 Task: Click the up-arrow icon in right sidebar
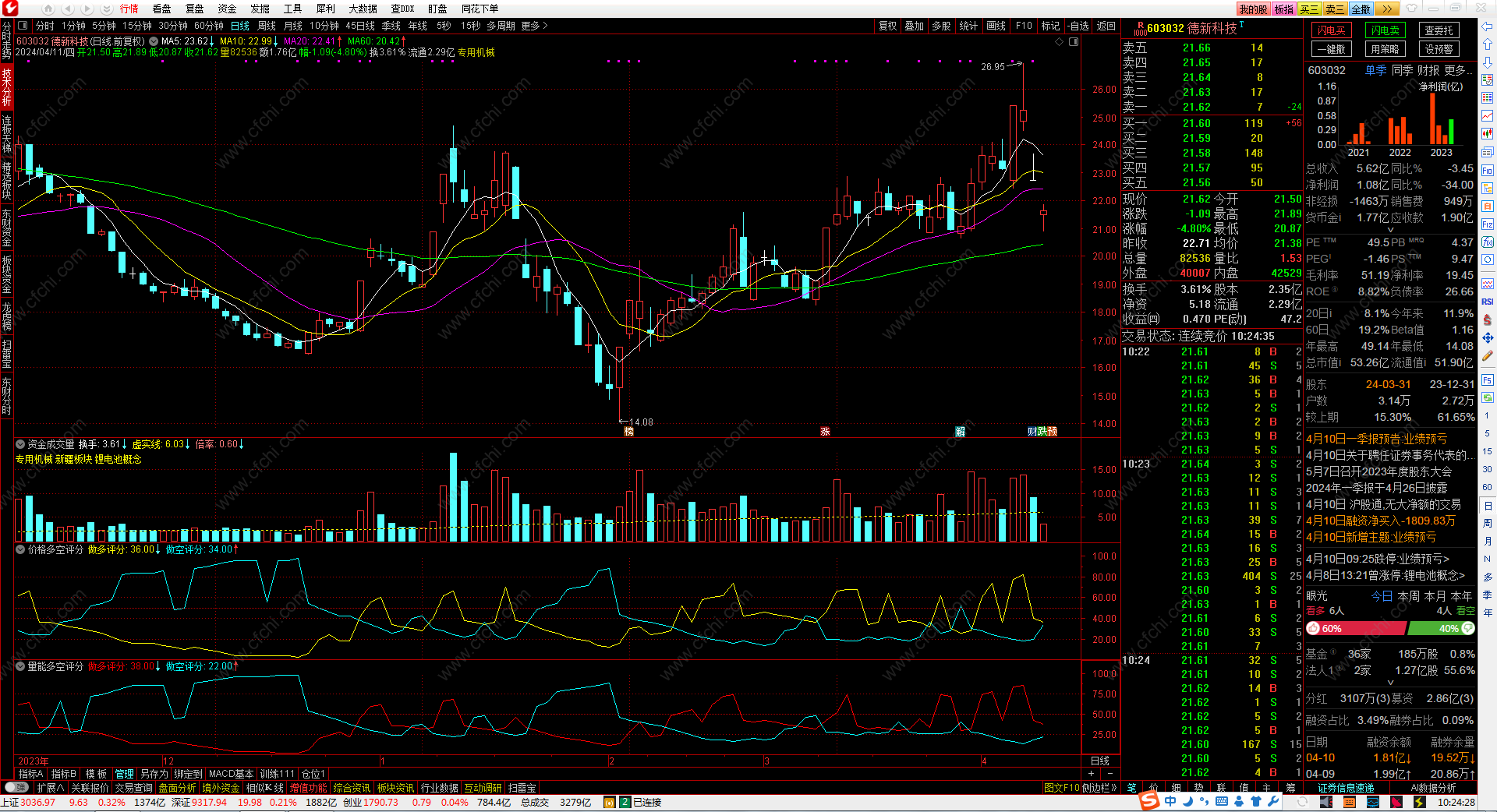(1487, 44)
